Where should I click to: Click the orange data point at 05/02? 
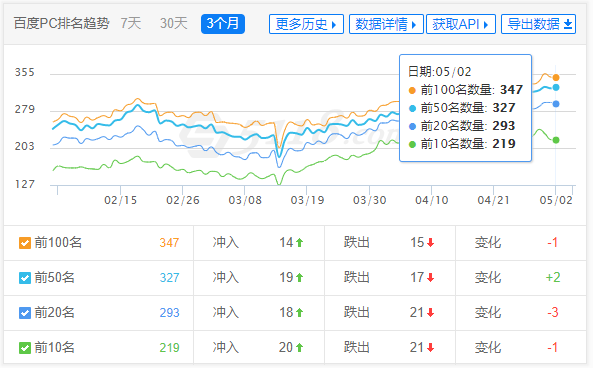pyautogui.click(x=556, y=78)
